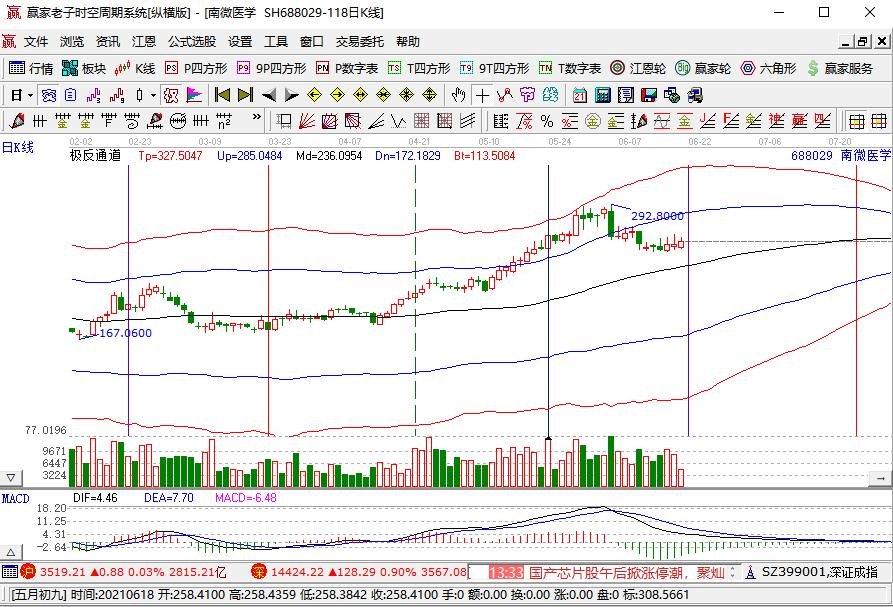This screenshot has height=607, width=893.
Task: Toggle the 极 channel indicator icon
Action: coord(171,95)
